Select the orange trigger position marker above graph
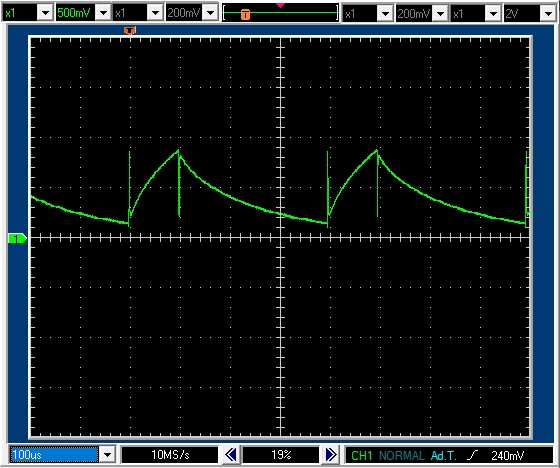This screenshot has width=560, height=468. [x=130, y=31]
